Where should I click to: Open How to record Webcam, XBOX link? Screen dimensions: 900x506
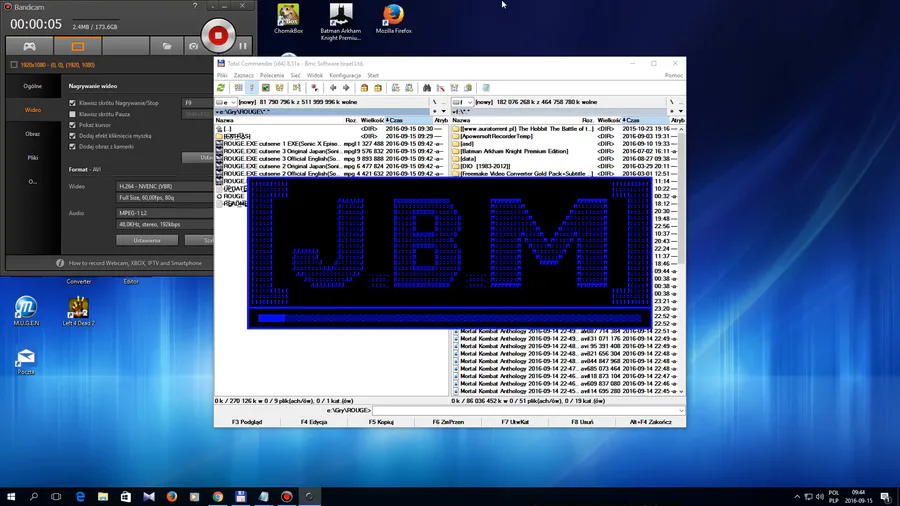tap(135, 263)
